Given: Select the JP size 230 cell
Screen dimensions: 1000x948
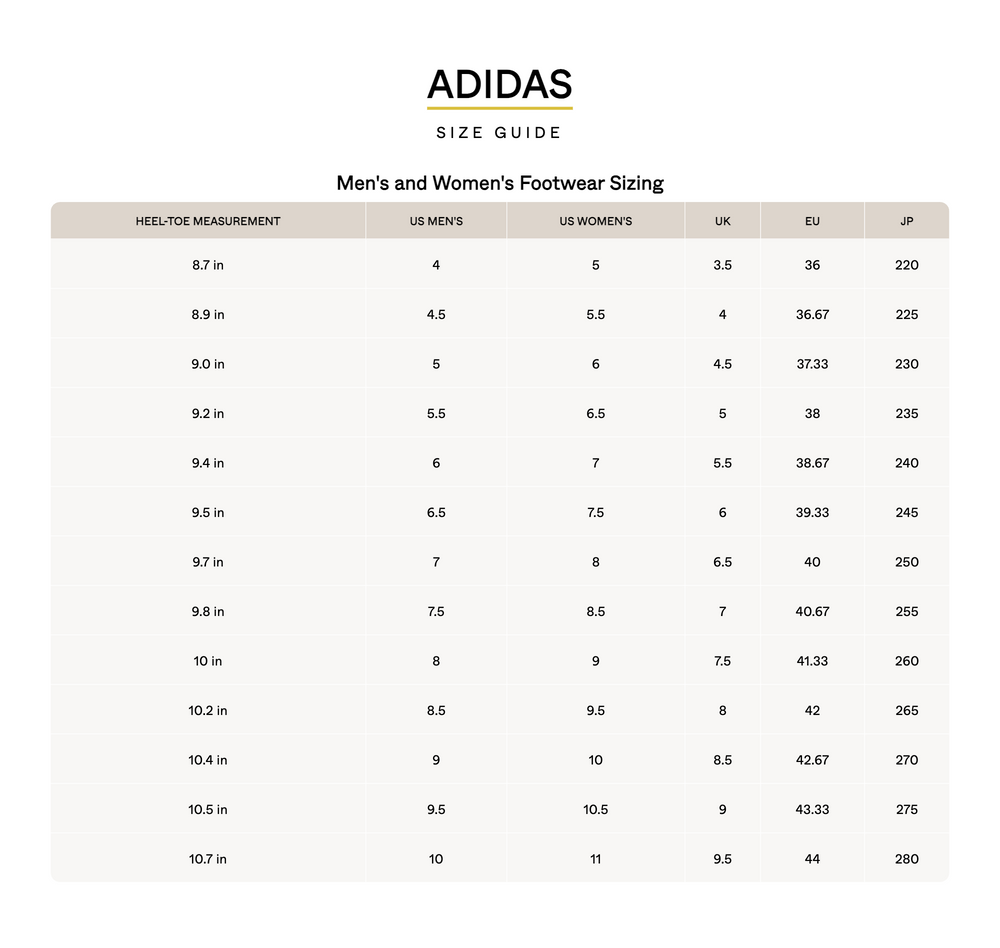Looking at the screenshot, I should pos(906,364).
